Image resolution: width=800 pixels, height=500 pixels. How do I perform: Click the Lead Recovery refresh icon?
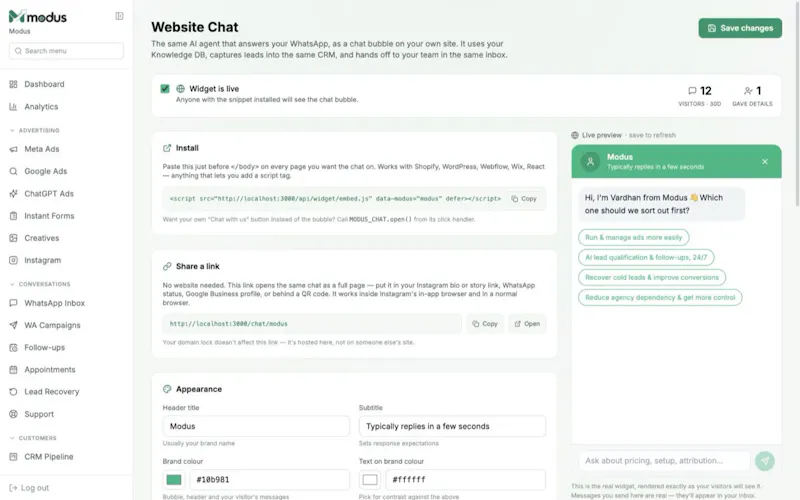click(x=13, y=392)
